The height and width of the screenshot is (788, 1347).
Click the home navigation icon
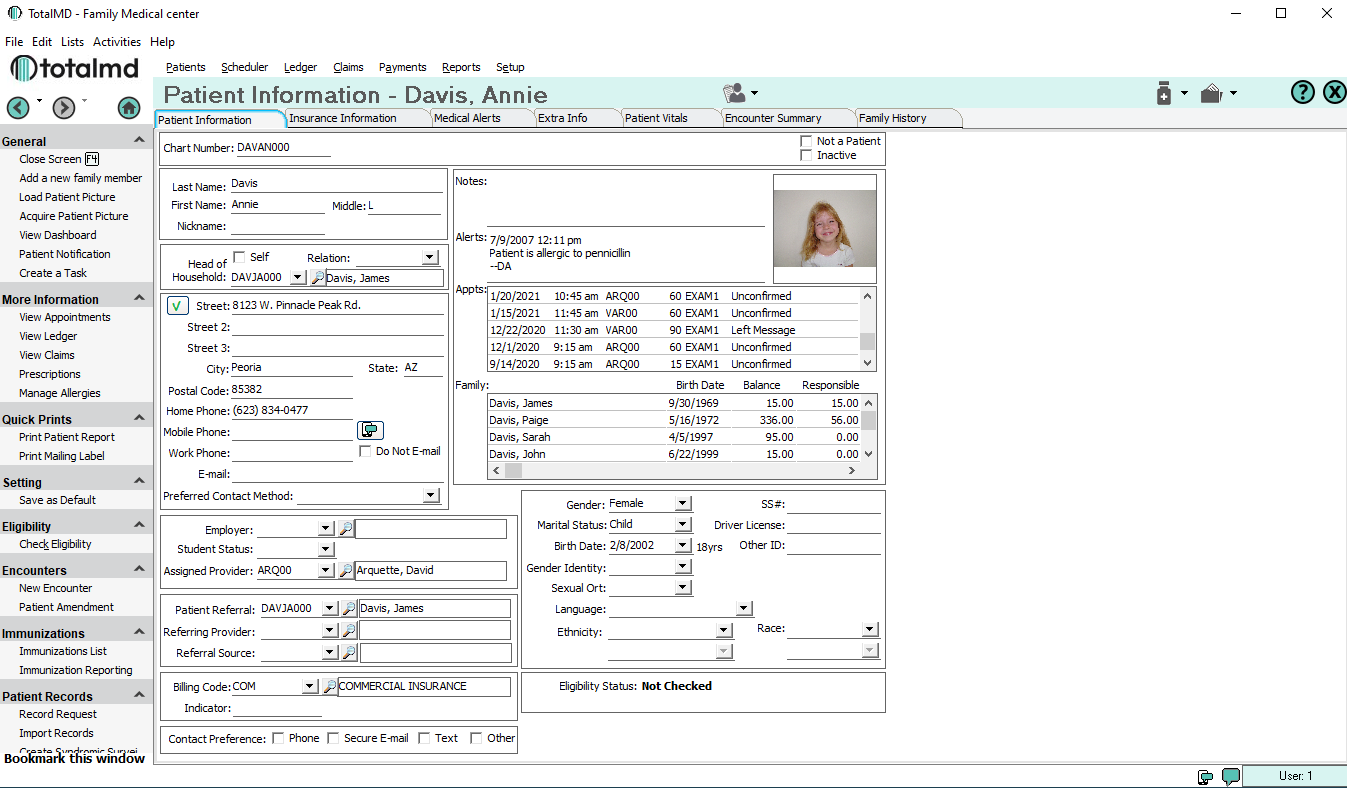(128, 108)
